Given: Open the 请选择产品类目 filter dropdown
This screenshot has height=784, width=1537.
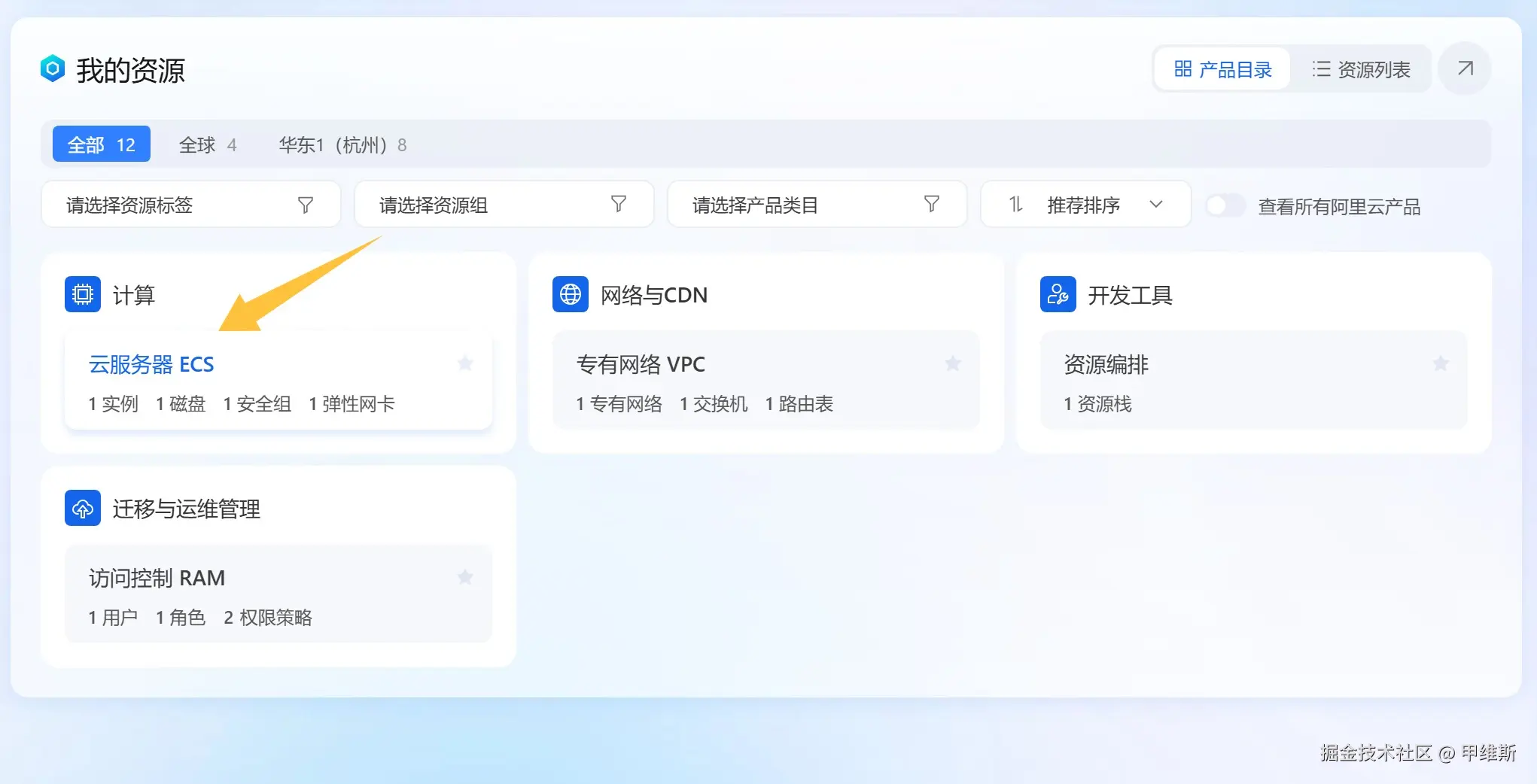Looking at the screenshot, I should (817, 205).
